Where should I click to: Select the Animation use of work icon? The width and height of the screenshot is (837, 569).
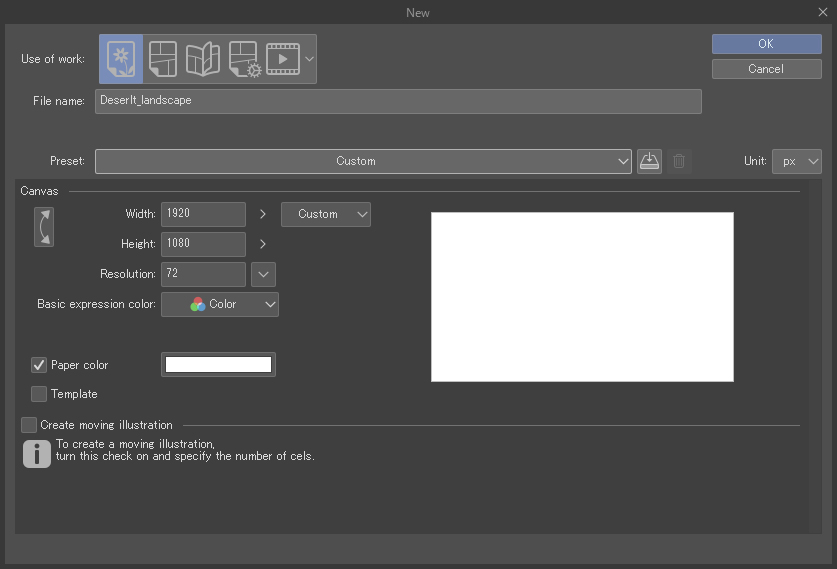pos(283,59)
